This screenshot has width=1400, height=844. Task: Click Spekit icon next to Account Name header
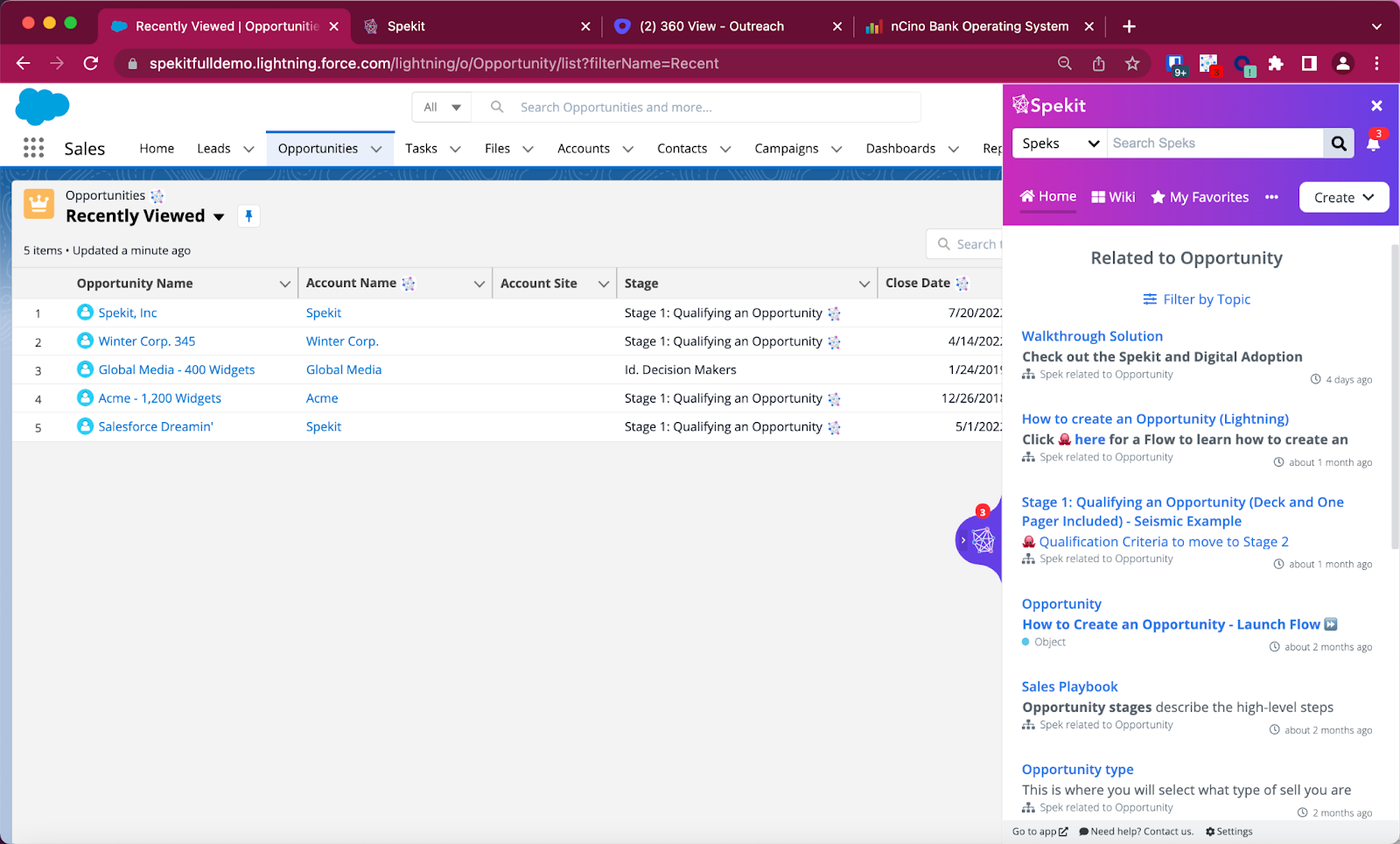click(x=409, y=284)
